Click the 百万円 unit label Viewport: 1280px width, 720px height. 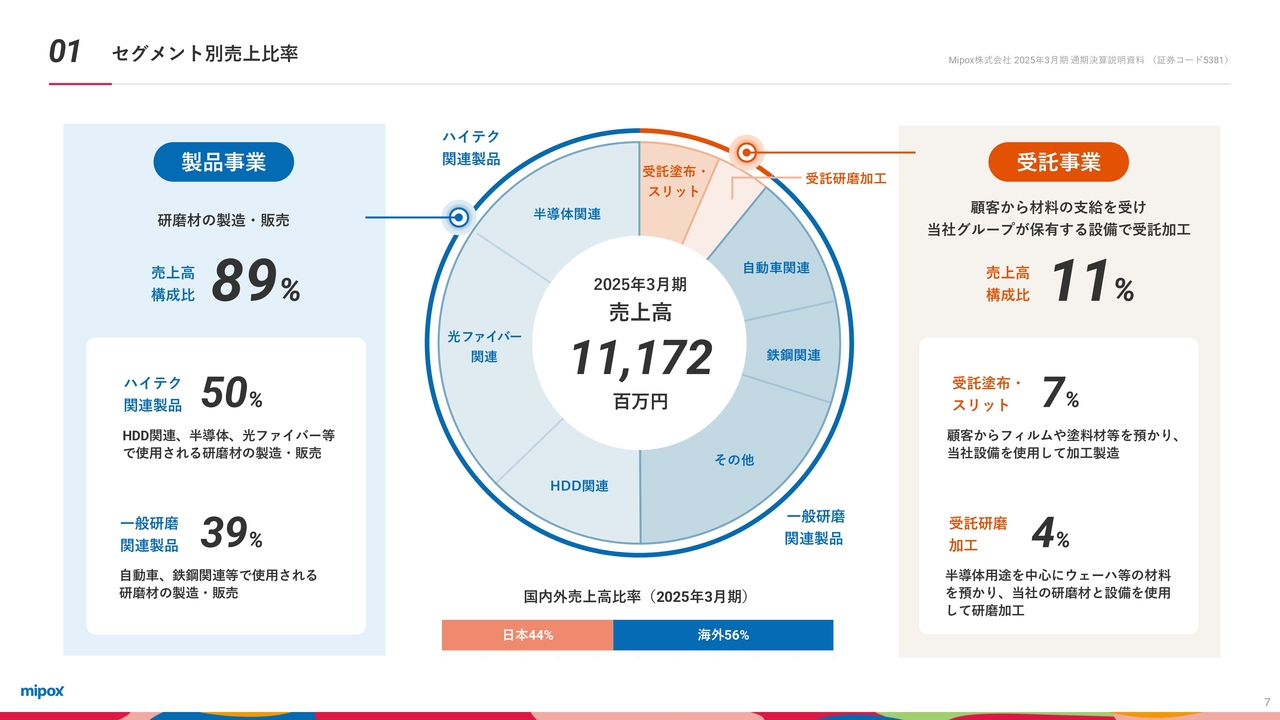[x=640, y=402]
